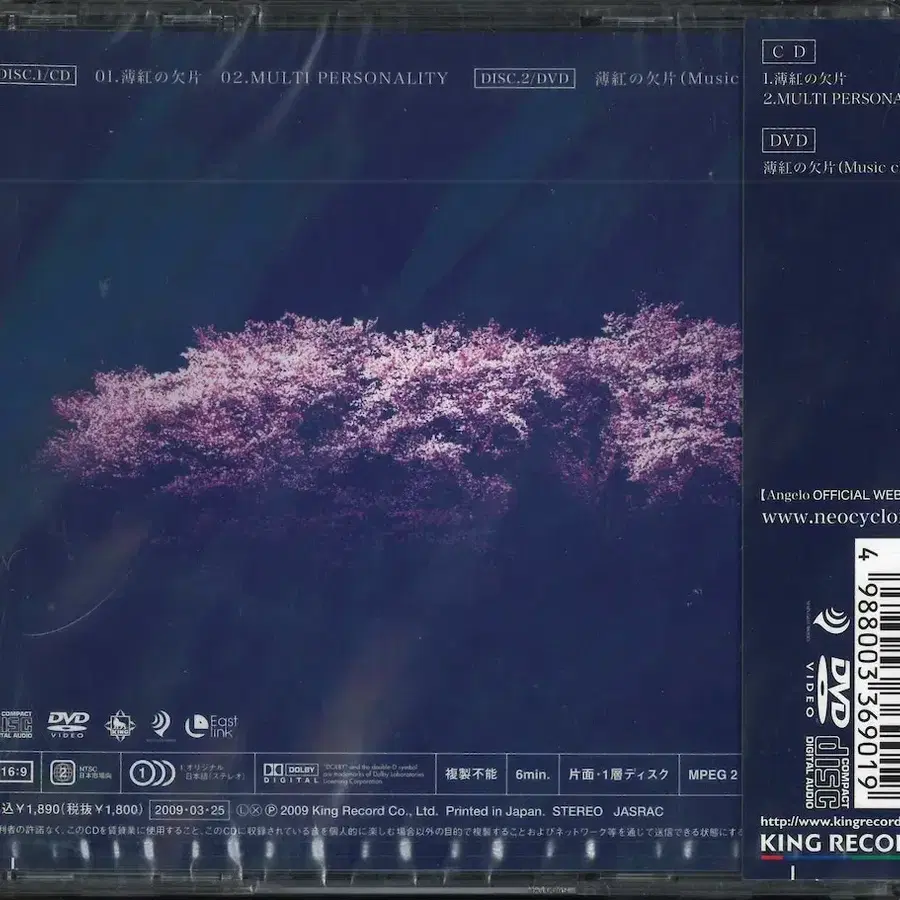Click the JASRAC text

(x=638, y=812)
